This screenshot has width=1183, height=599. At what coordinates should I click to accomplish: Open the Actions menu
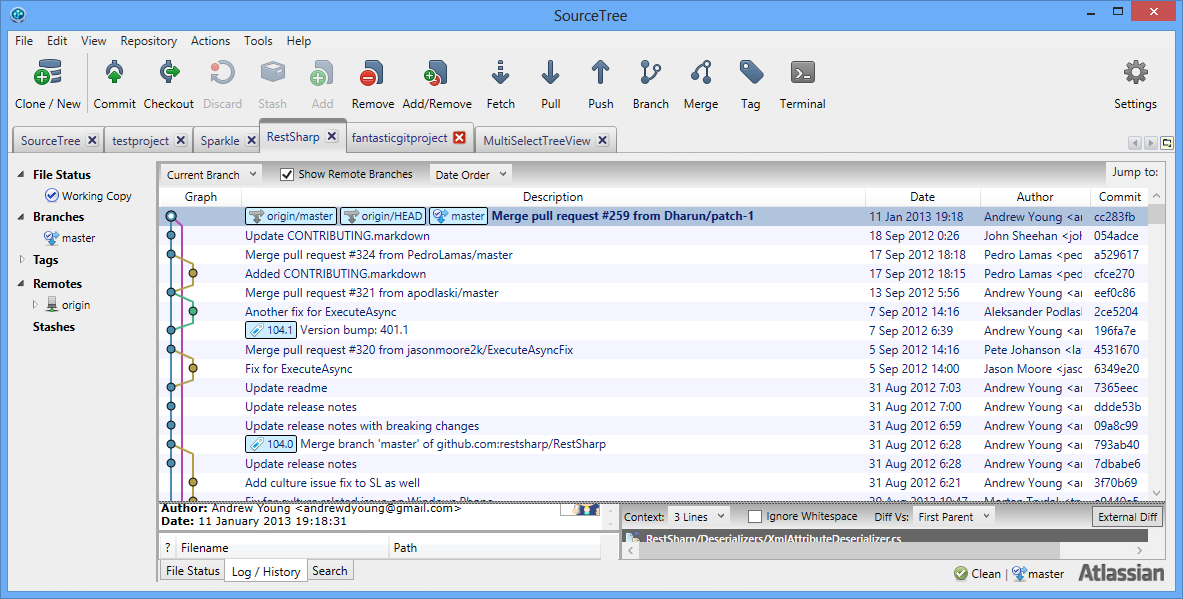coord(210,41)
